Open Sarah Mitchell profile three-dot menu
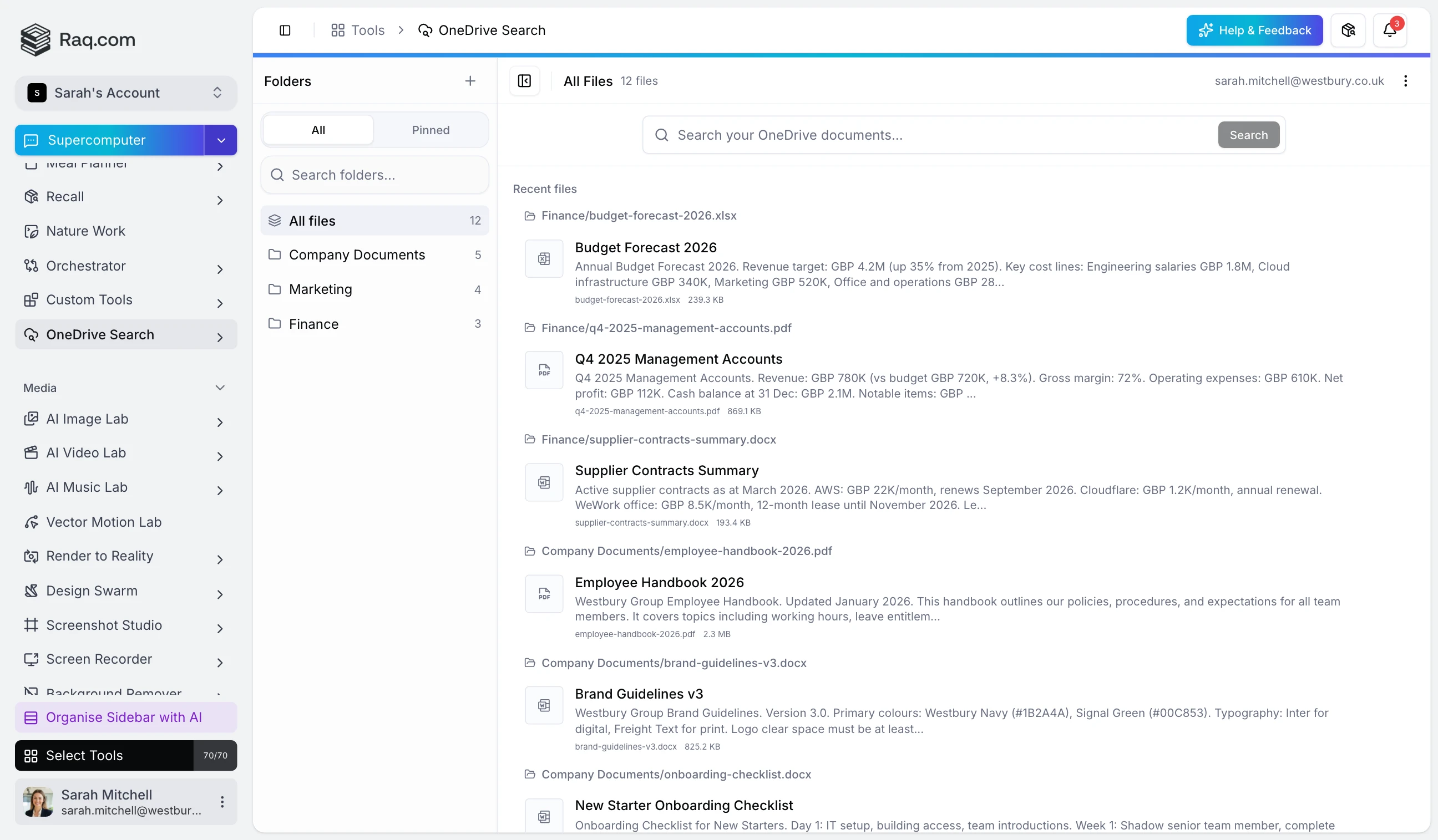This screenshot has height=840, width=1438. click(x=222, y=802)
